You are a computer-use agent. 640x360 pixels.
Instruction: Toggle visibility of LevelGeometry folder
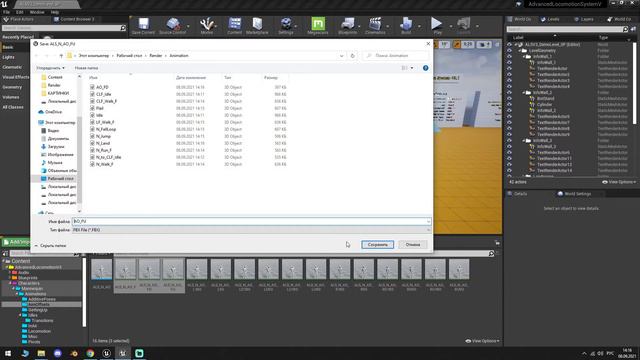pos(509,51)
